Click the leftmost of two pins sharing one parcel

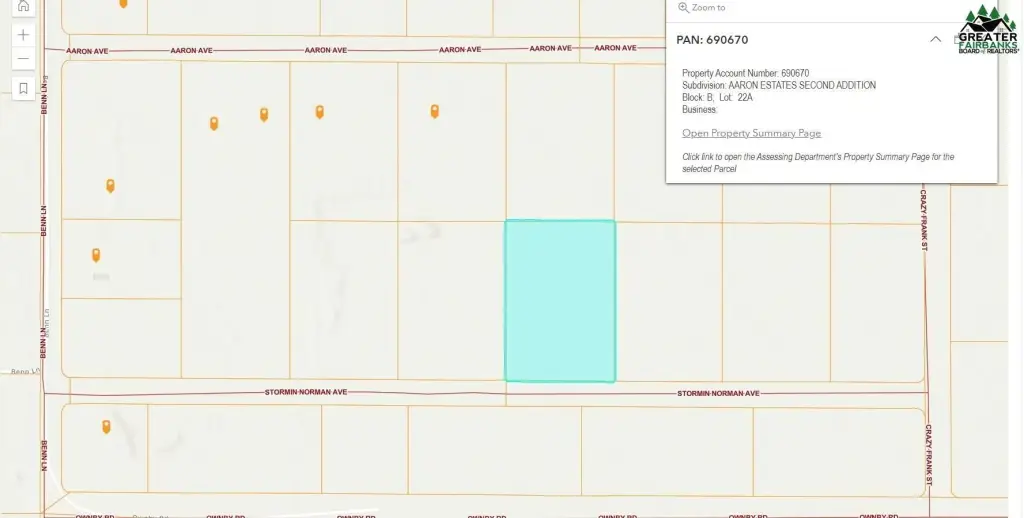tap(214, 123)
